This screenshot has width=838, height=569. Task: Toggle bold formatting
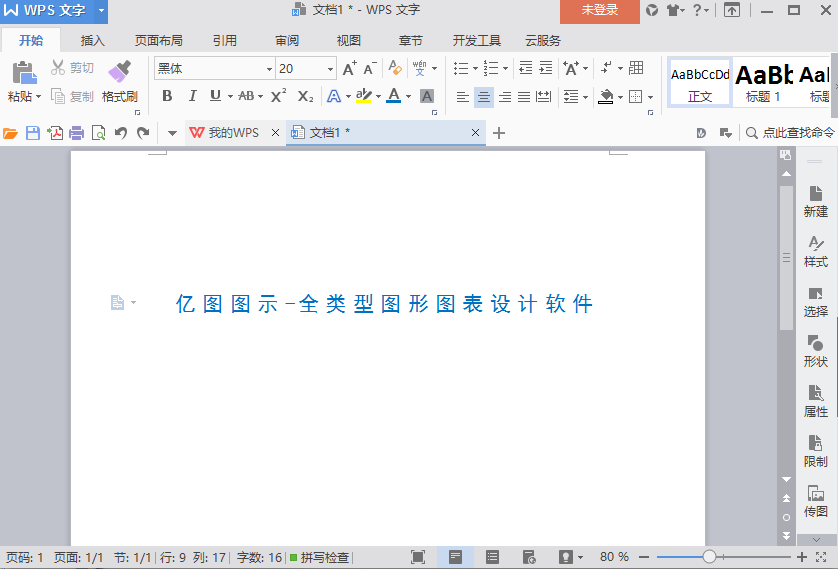pos(167,96)
